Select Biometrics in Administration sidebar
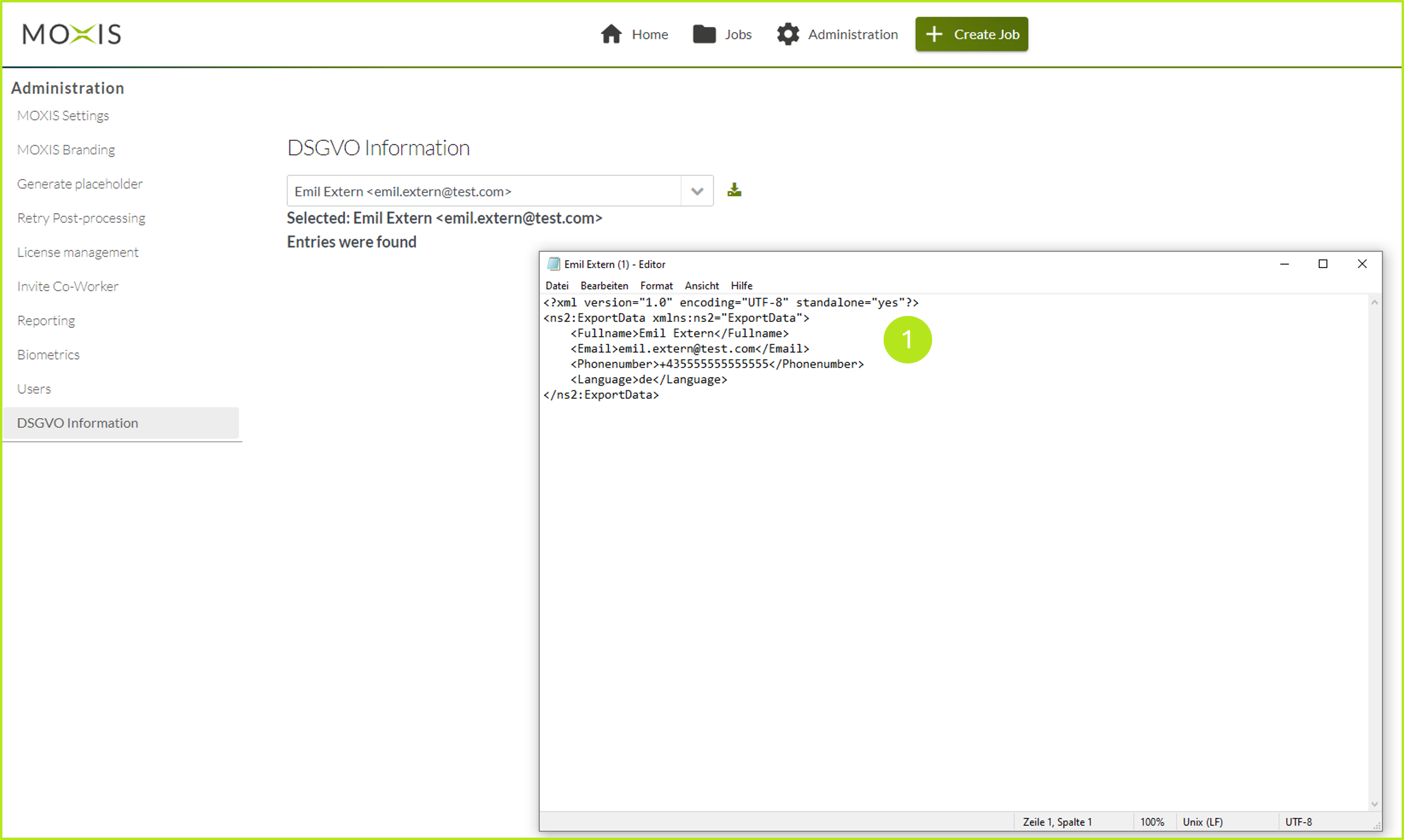The width and height of the screenshot is (1404, 840). coord(48,355)
